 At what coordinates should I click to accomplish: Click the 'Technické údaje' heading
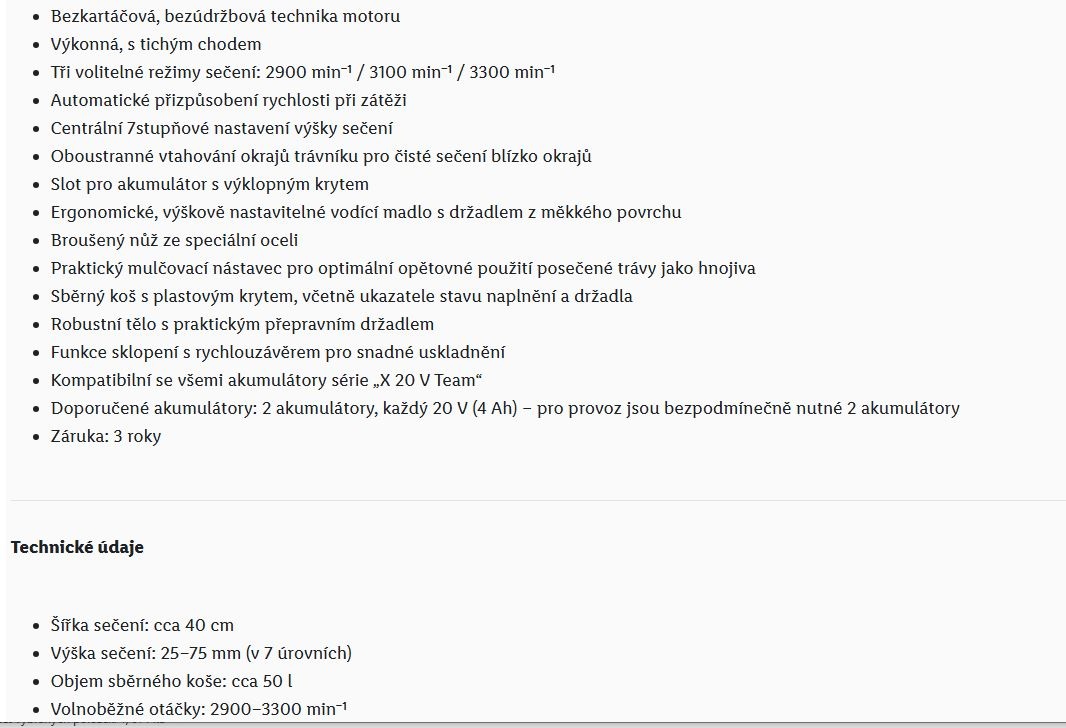pyautogui.click(x=77, y=547)
